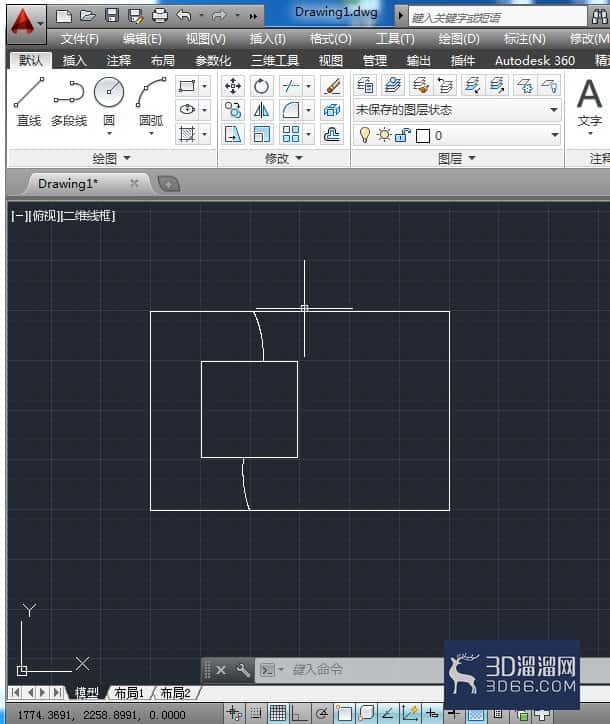Toggle Polar Tracking in status bar

coord(322,713)
